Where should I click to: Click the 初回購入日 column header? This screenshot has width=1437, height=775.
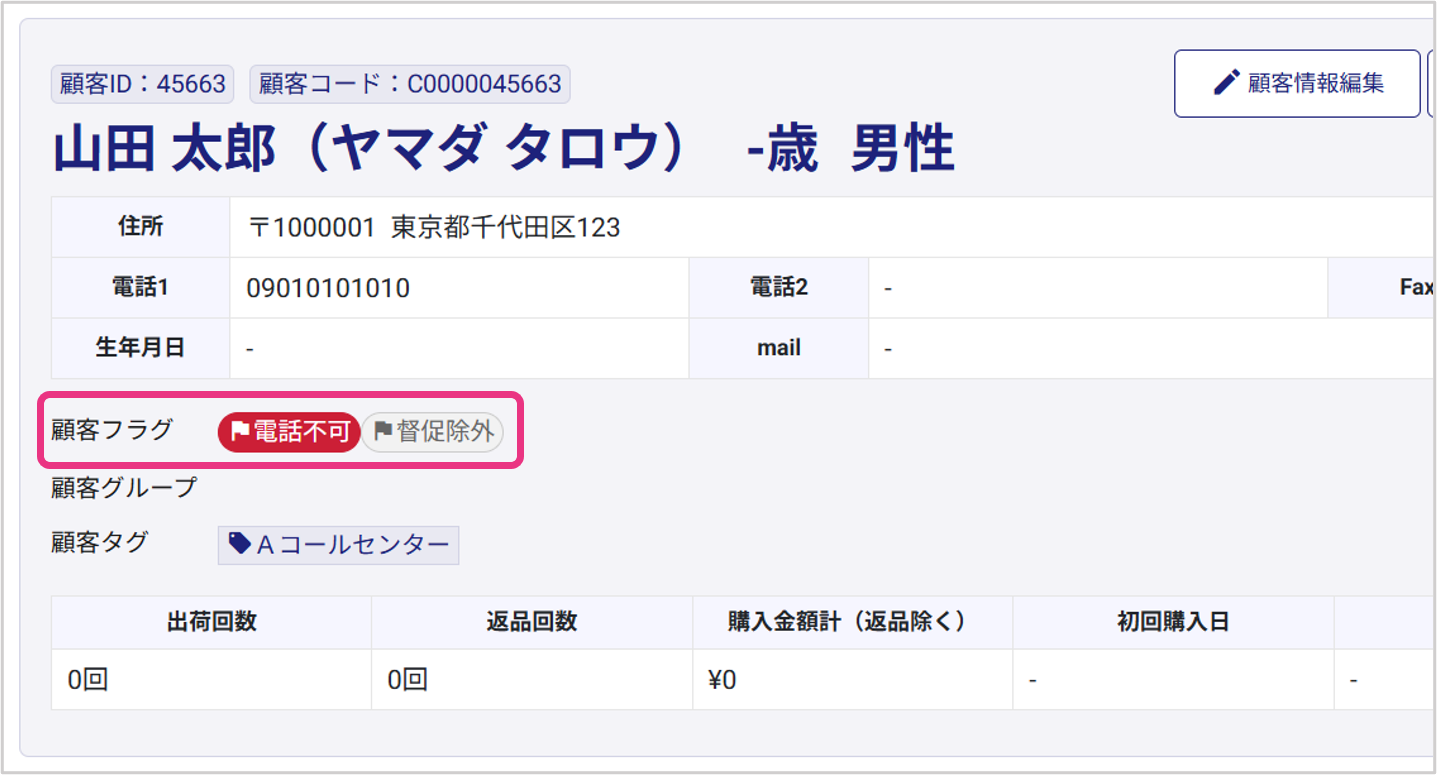pos(1172,622)
